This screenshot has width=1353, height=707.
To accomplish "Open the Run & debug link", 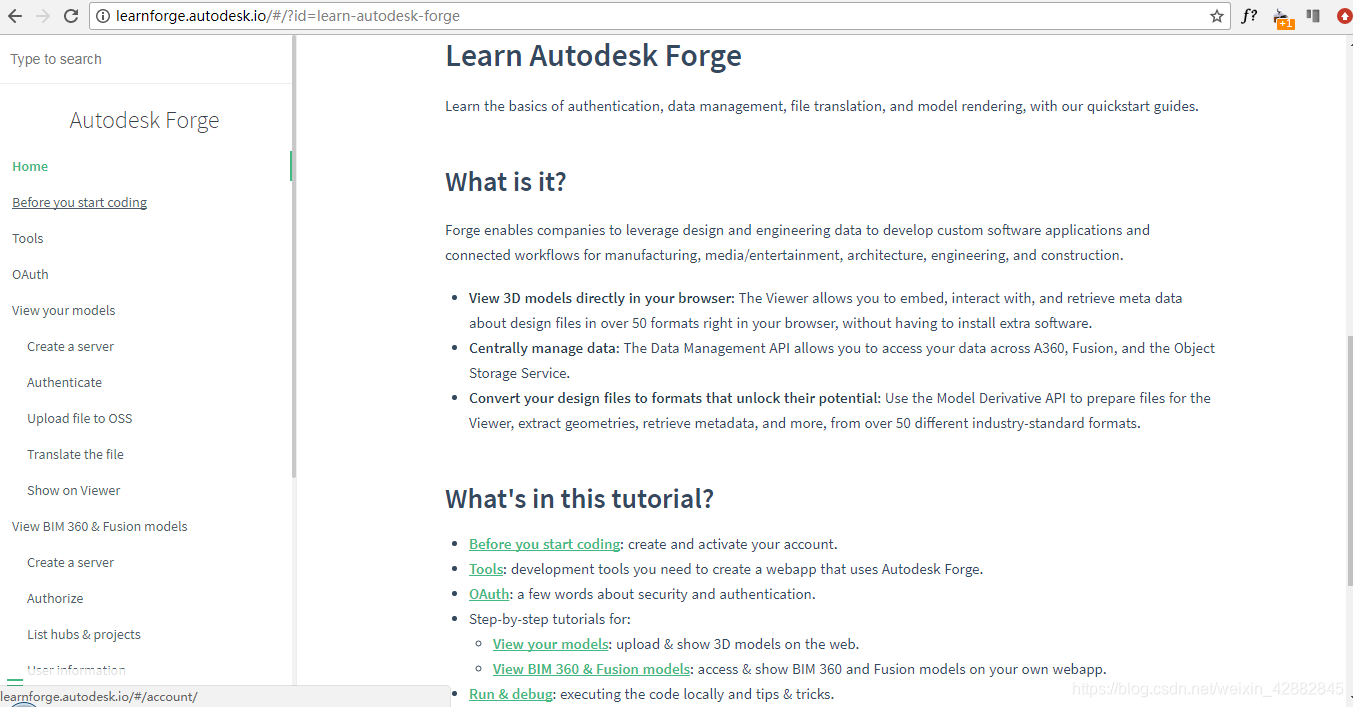I will (x=510, y=694).
